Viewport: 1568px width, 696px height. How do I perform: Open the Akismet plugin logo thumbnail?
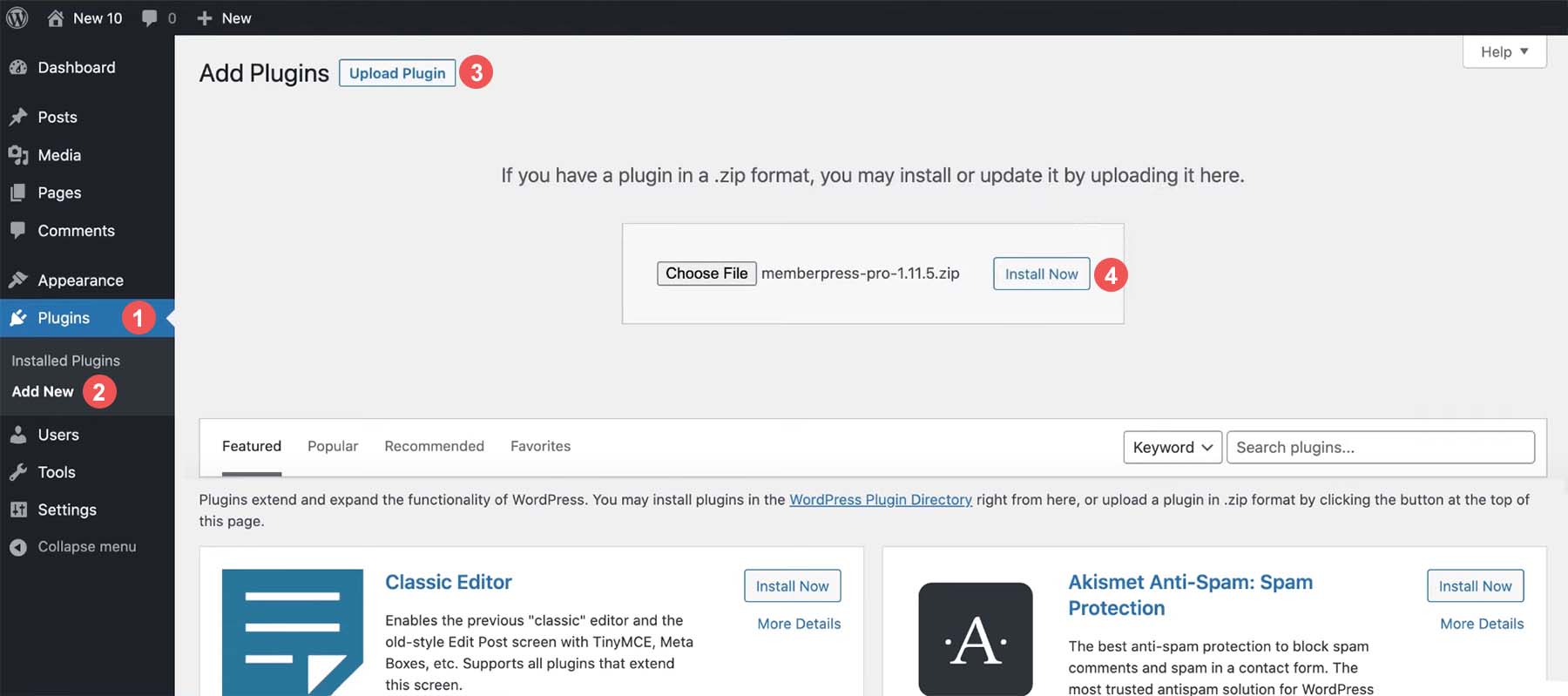coord(976,639)
